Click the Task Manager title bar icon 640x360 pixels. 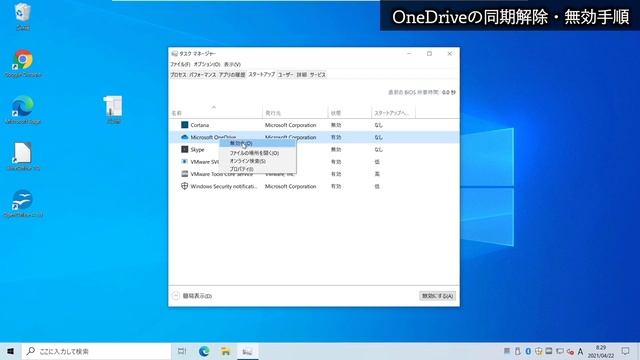[x=175, y=53]
